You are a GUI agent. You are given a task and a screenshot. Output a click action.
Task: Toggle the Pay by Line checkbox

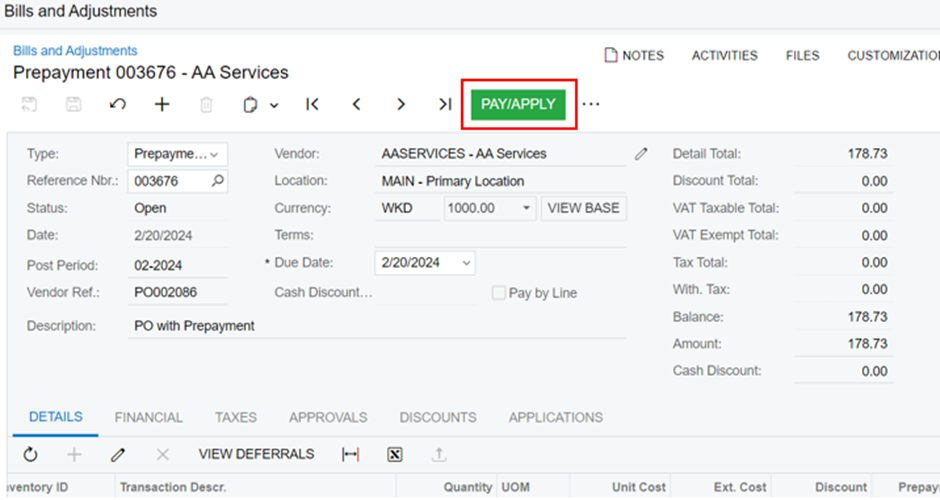[x=498, y=293]
